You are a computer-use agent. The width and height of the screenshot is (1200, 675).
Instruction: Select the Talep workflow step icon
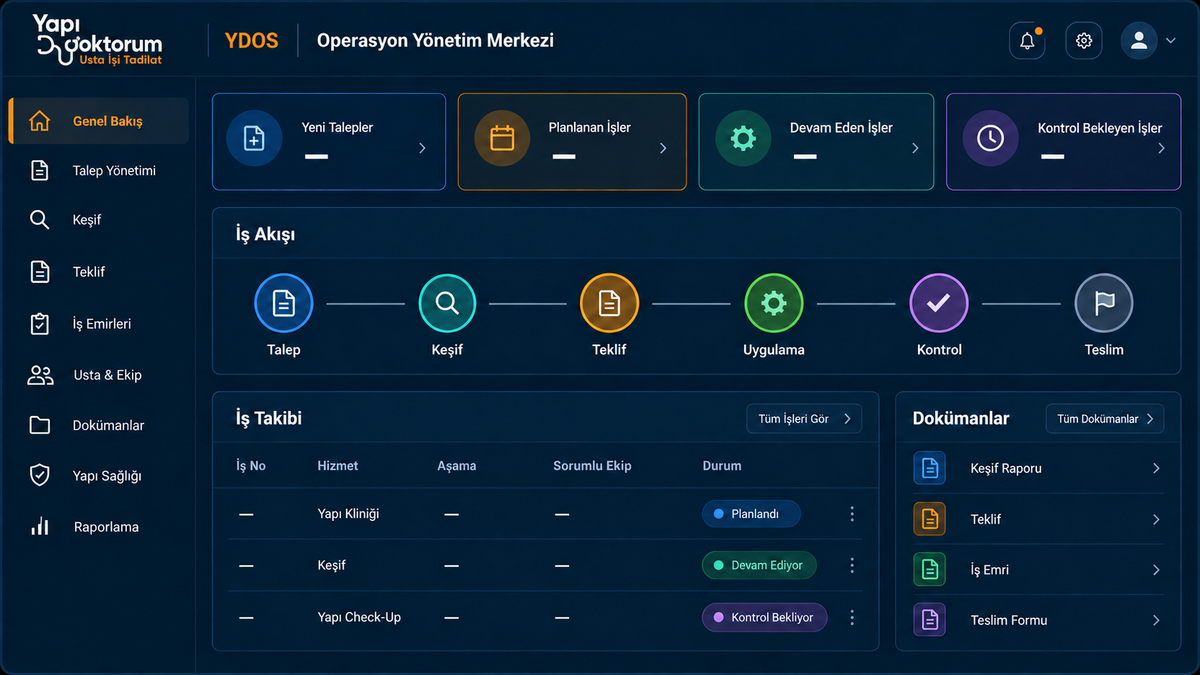coord(284,303)
